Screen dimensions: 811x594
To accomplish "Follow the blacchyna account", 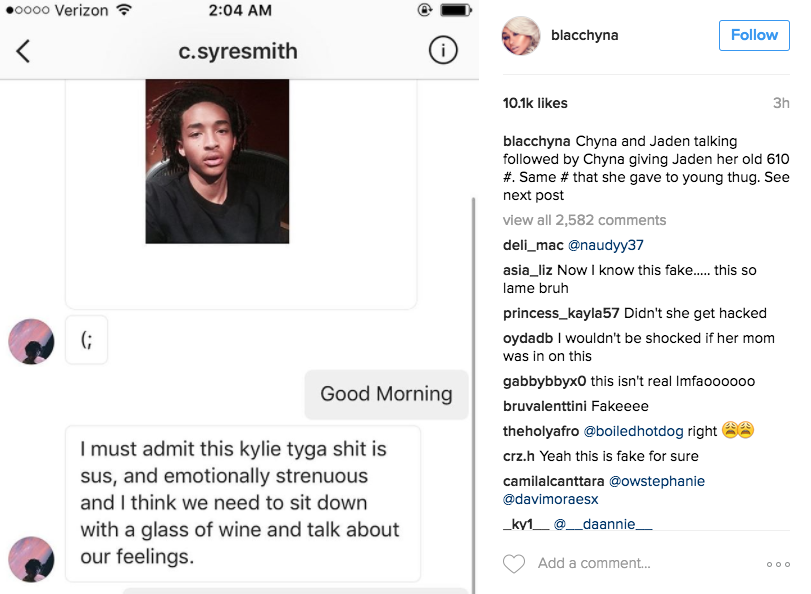I will click(754, 35).
